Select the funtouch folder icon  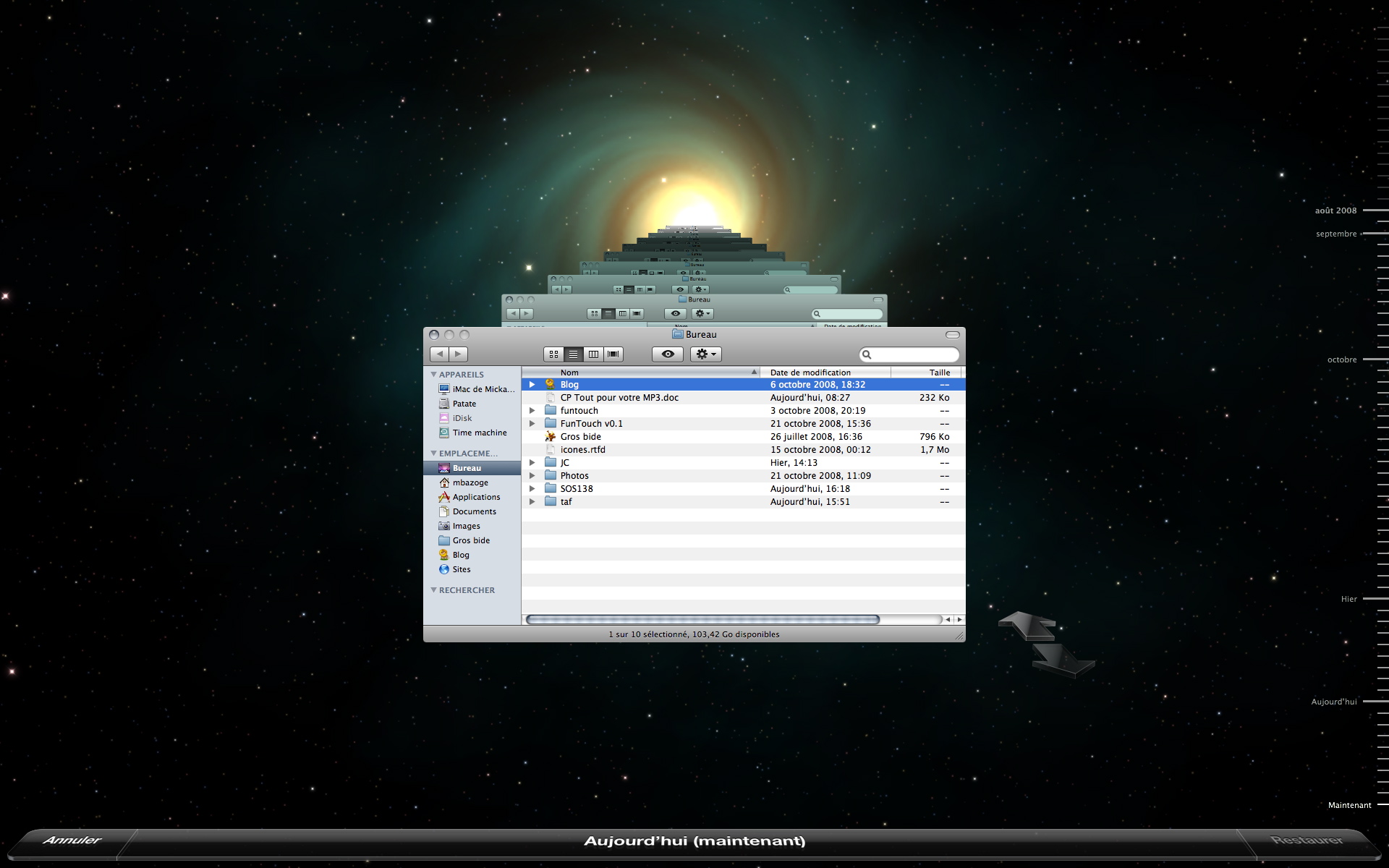551,411
